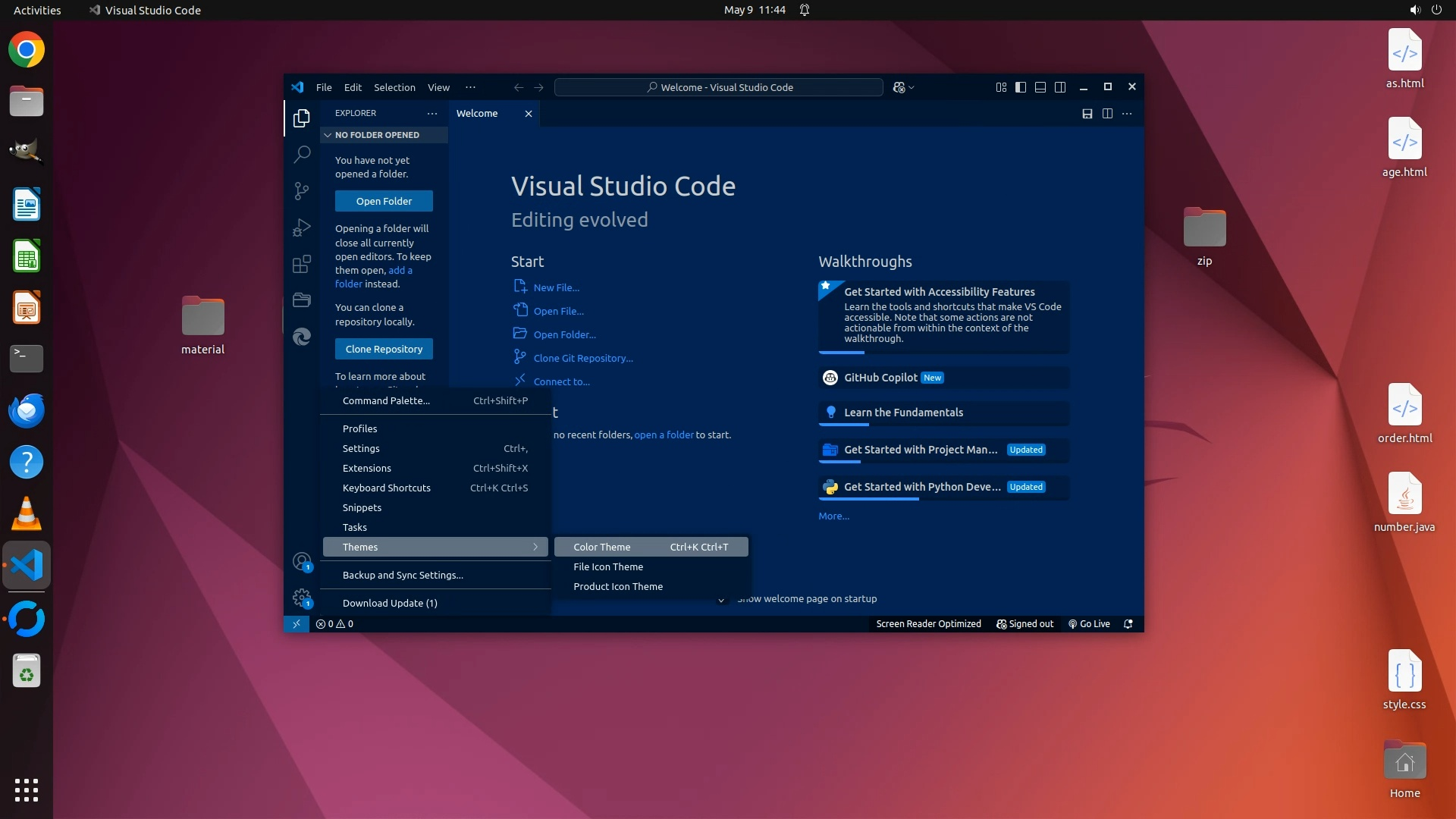
Task: Click the Clone Git Repository link
Action: click(x=582, y=358)
